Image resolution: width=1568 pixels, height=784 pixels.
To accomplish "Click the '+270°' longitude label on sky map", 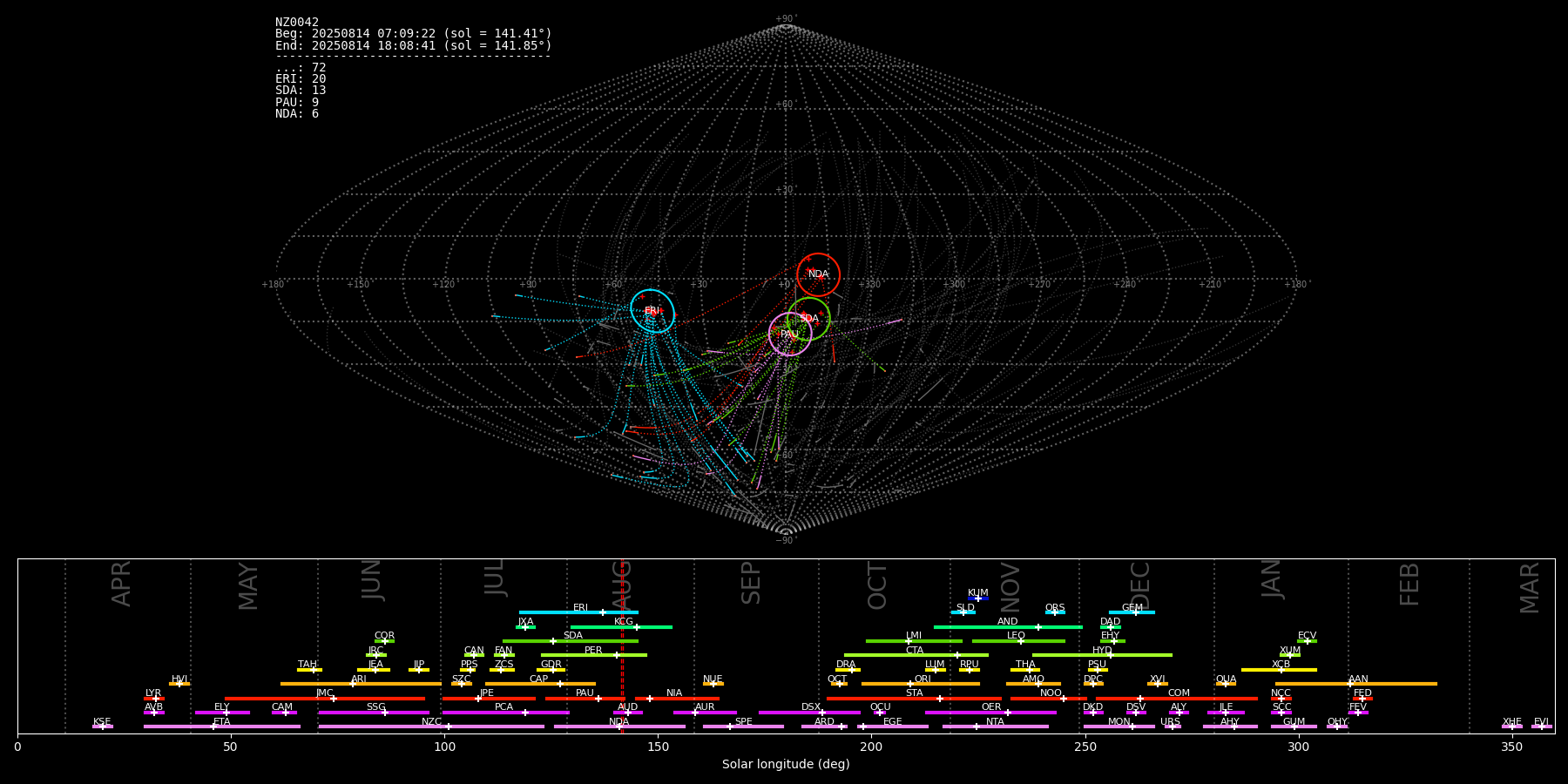I will click(1039, 284).
